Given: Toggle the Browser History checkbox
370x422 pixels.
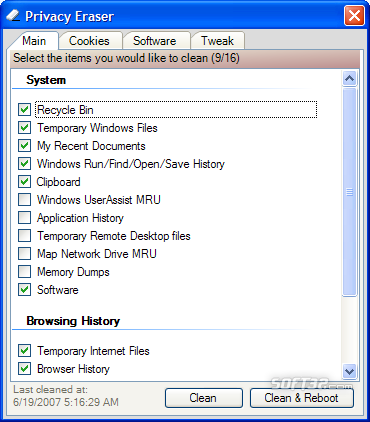Looking at the screenshot, I should [x=24, y=369].
